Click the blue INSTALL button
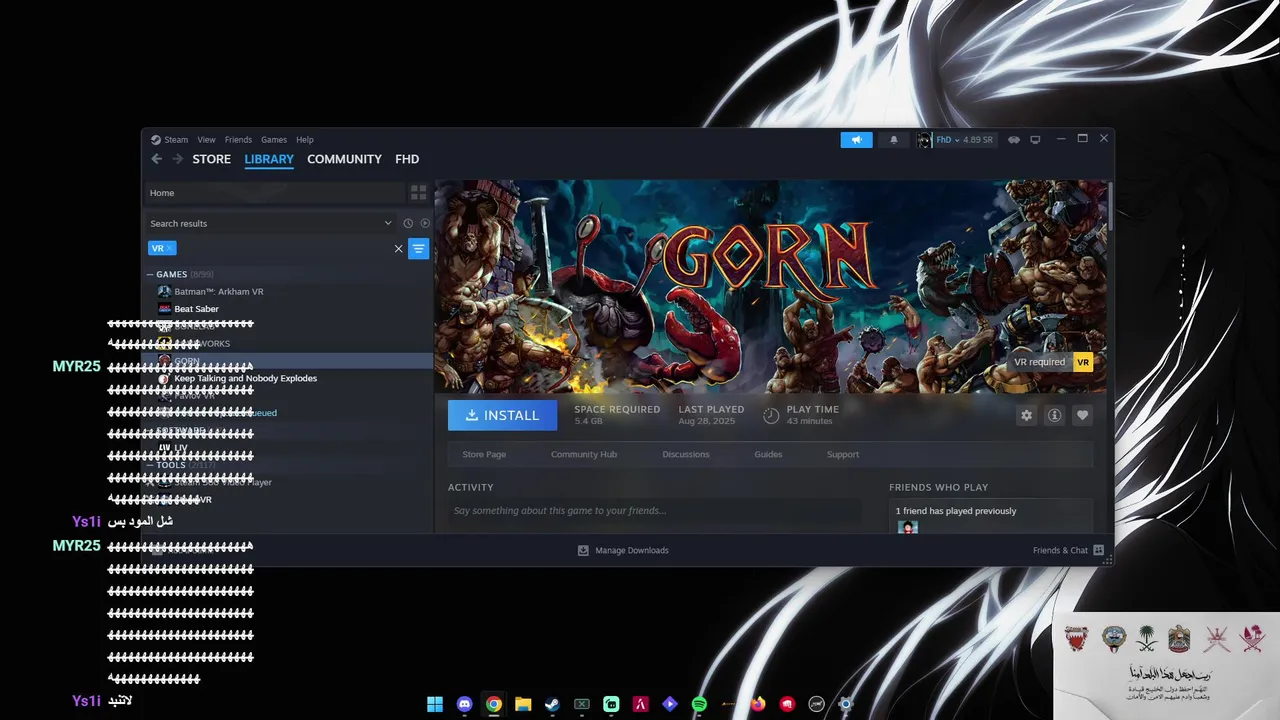Screen dimensions: 1280x720 pyautogui.click(x=502, y=415)
